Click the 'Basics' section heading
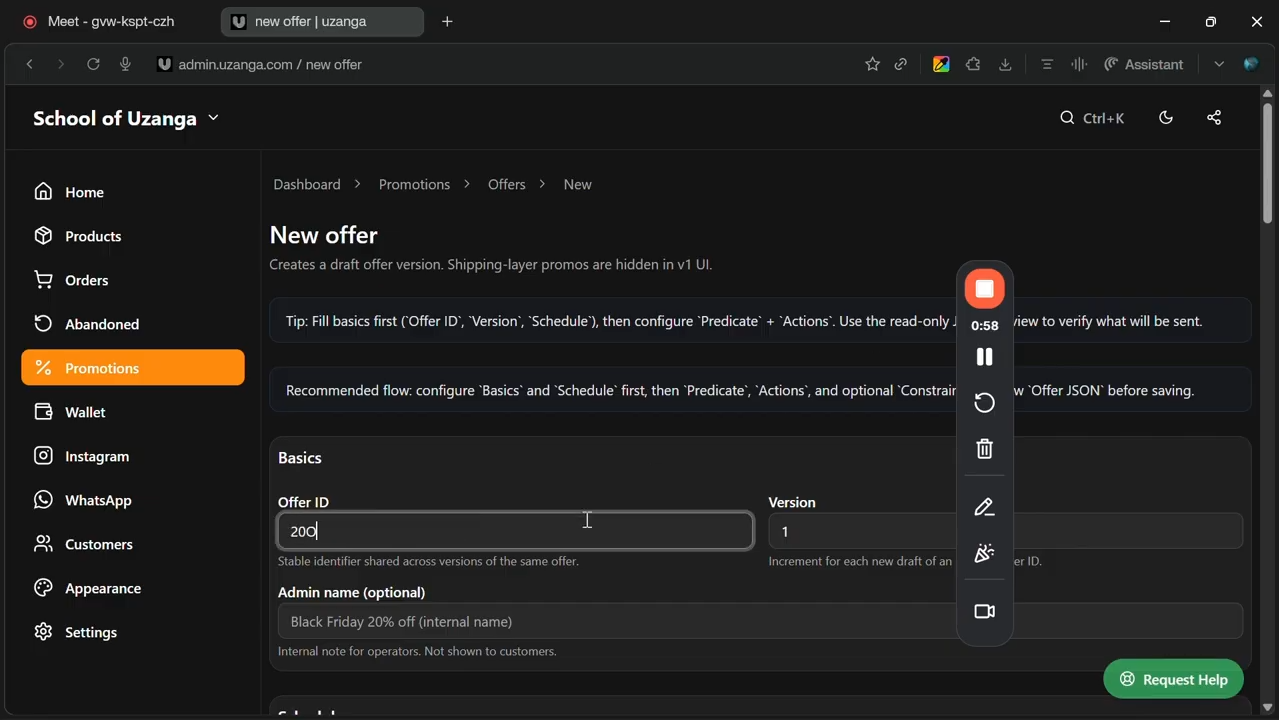 [300, 458]
